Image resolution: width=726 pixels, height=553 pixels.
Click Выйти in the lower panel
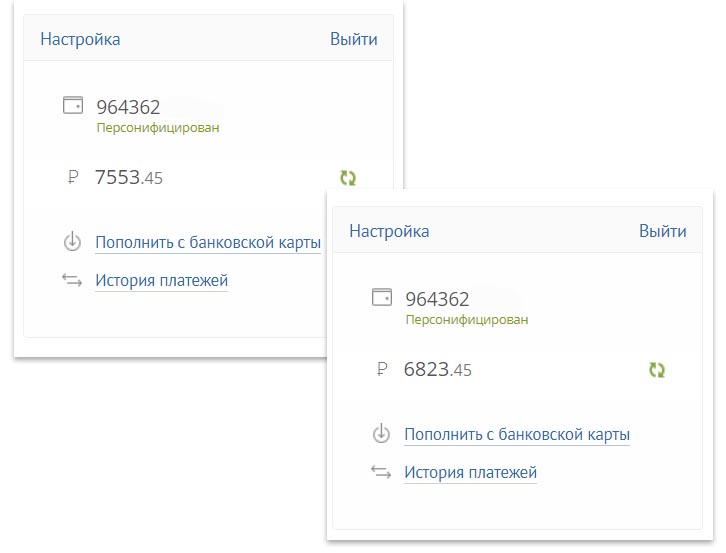(x=663, y=231)
